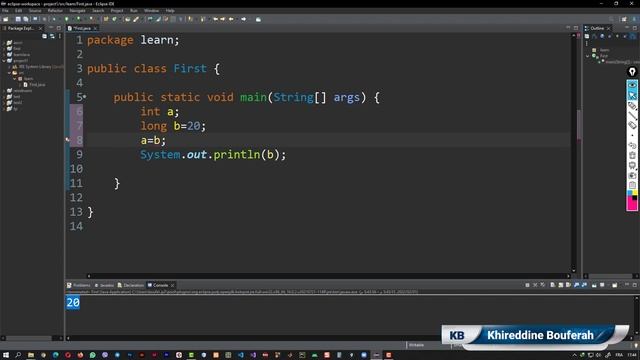Switch to the Problems tab
Image resolution: width=640 pixels, height=360 pixels.
pyautogui.click(x=78, y=285)
